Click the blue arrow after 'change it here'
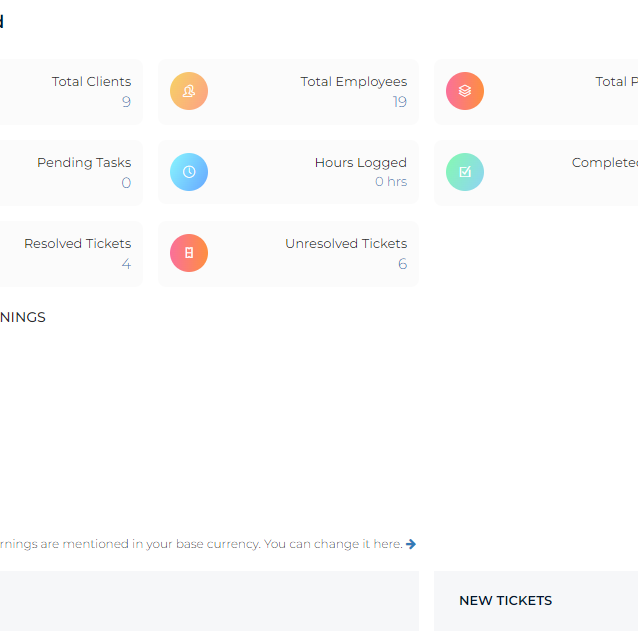Viewport: 638px width, 638px height. coord(411,544)
